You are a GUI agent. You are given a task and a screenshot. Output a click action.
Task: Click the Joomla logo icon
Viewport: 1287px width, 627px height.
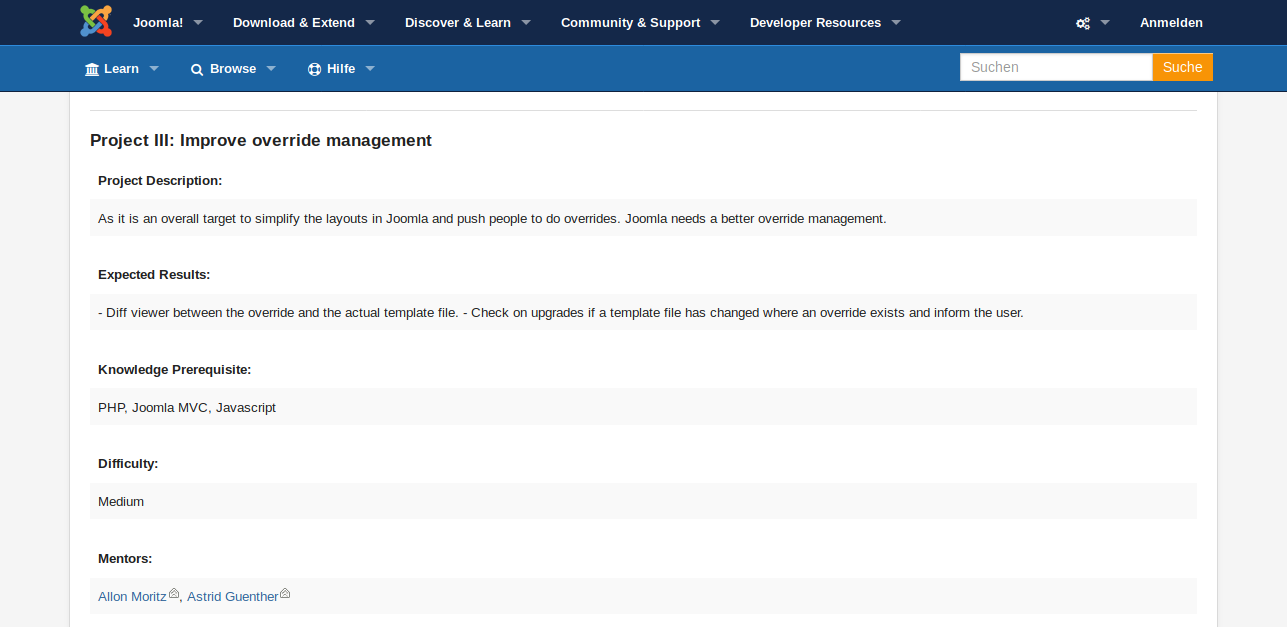tap(96, 22)
